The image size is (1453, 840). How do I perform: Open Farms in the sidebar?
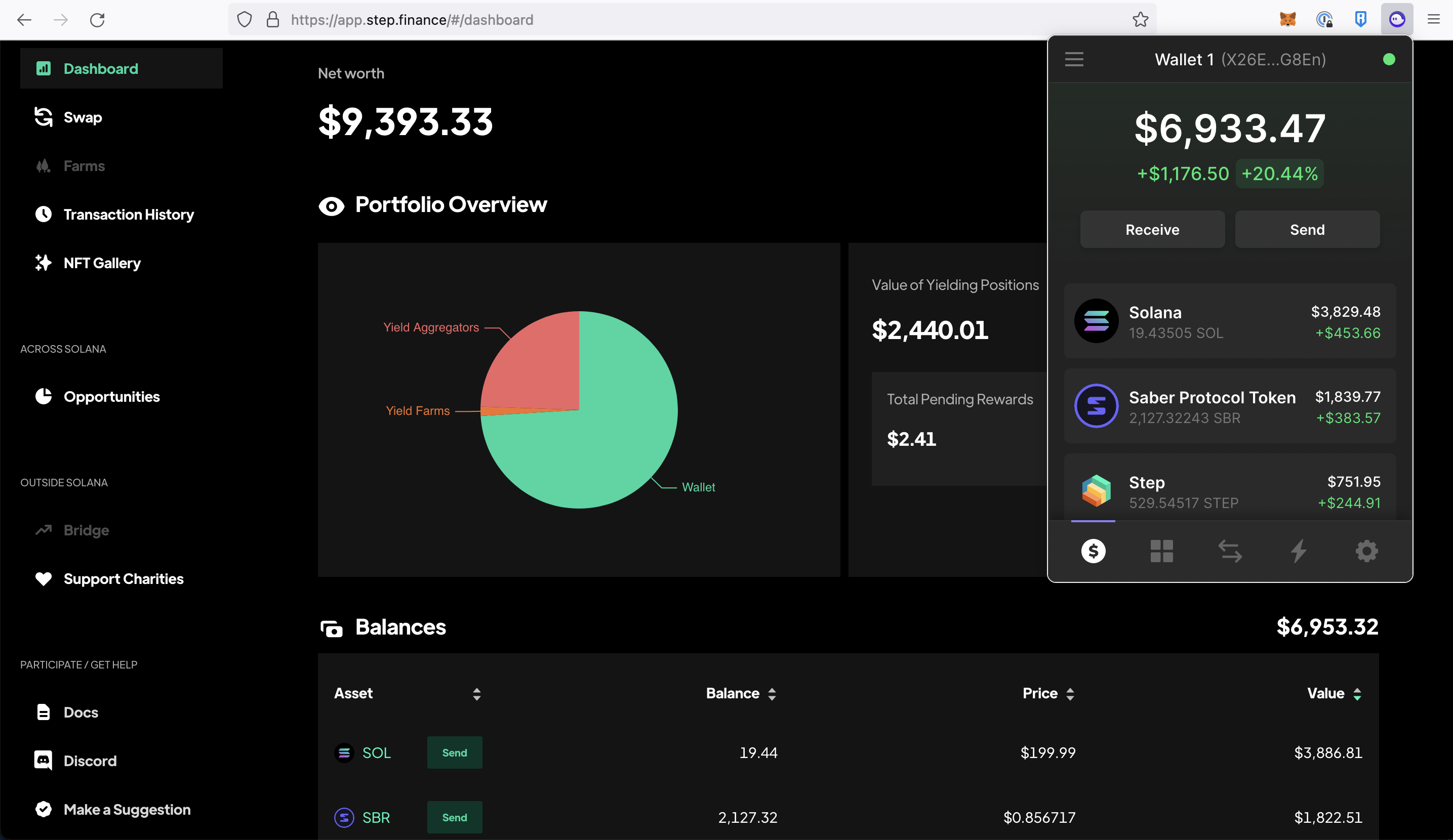point(84,166)
